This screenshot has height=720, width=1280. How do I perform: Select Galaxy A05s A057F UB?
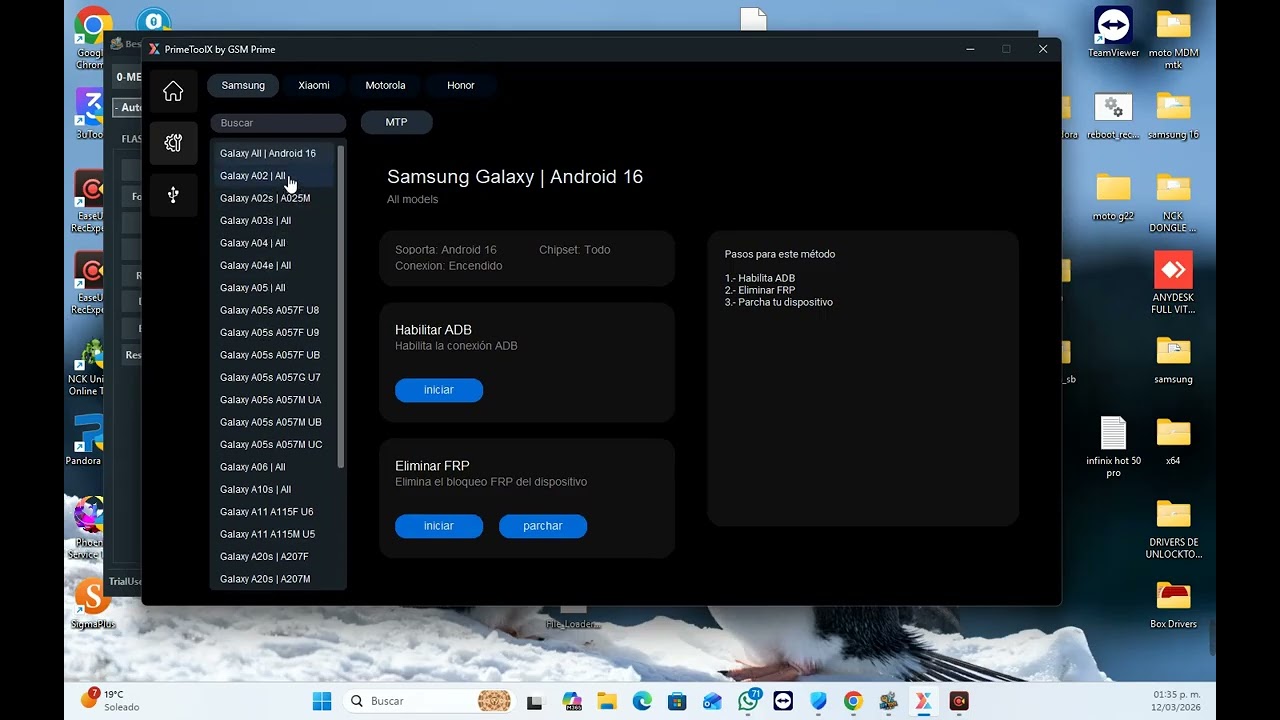[x=274, y=355]
